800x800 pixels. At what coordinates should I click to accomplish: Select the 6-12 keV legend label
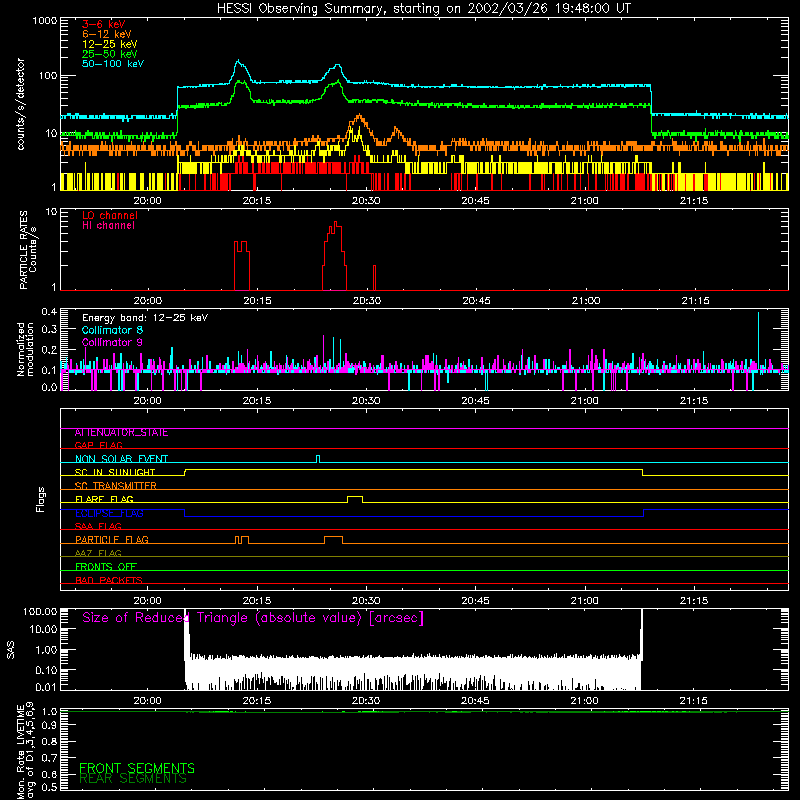[x=107, y=34]
